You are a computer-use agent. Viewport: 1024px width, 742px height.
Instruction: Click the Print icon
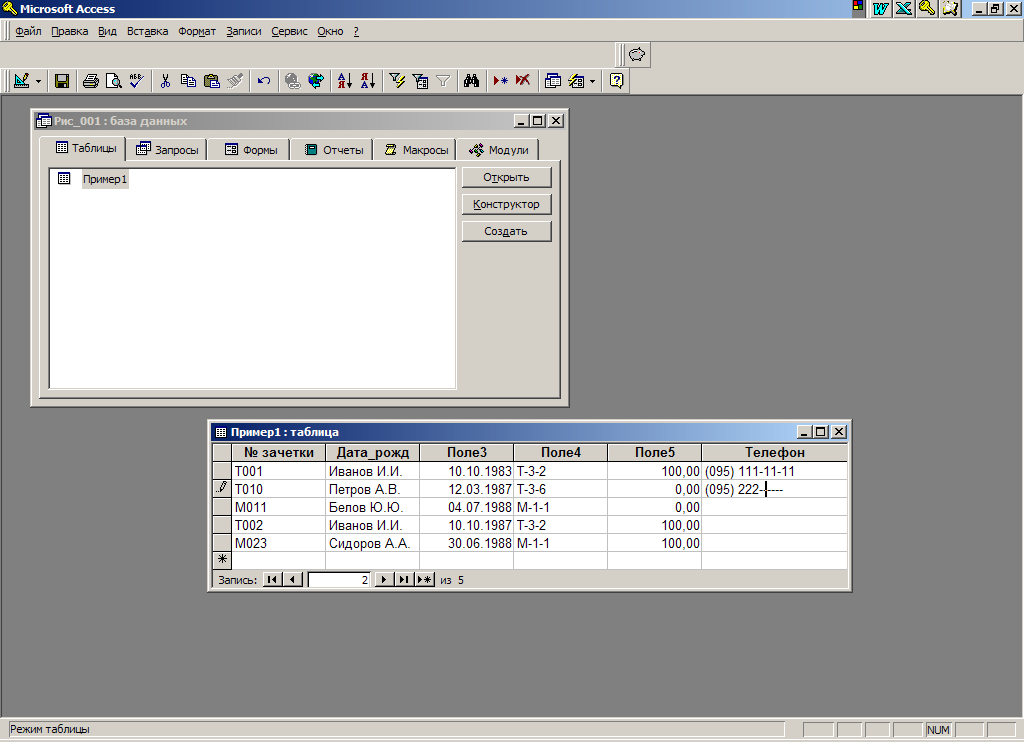tap(91, 81)
